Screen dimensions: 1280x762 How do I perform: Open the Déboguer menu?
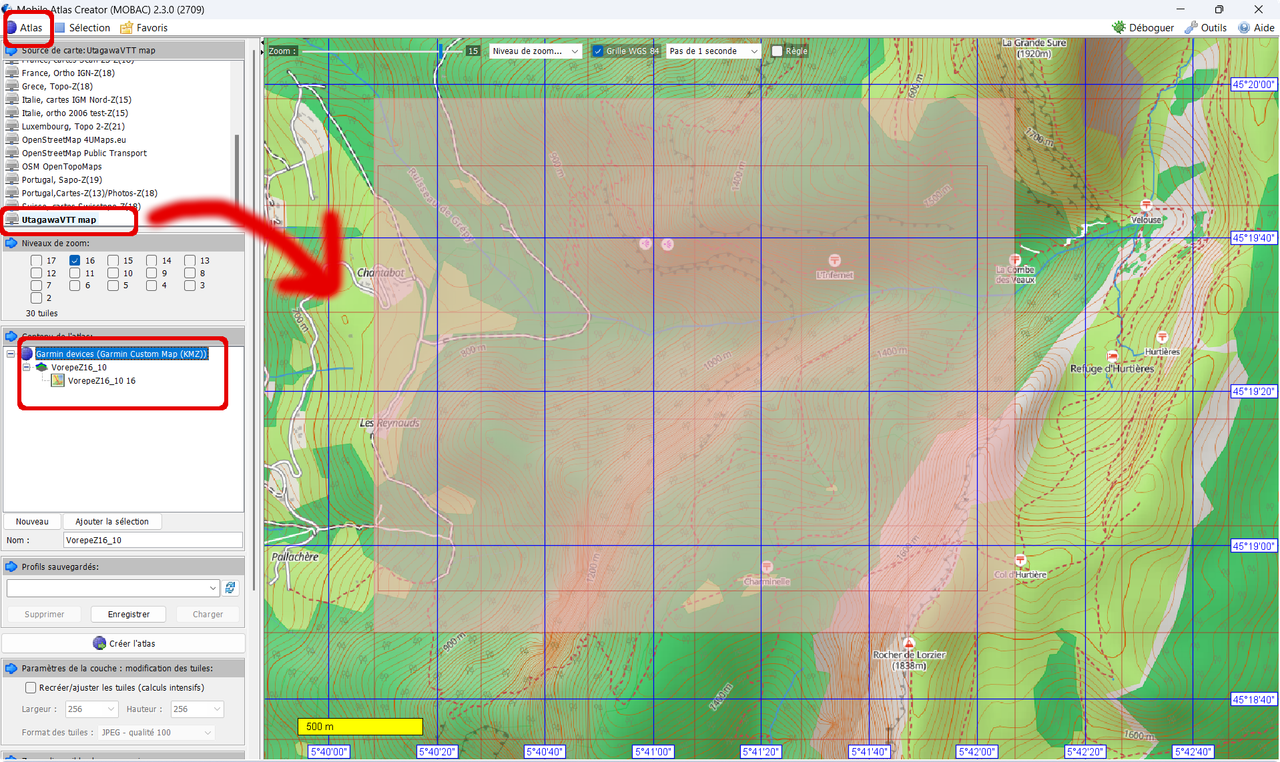click(x=1143, y=28)
